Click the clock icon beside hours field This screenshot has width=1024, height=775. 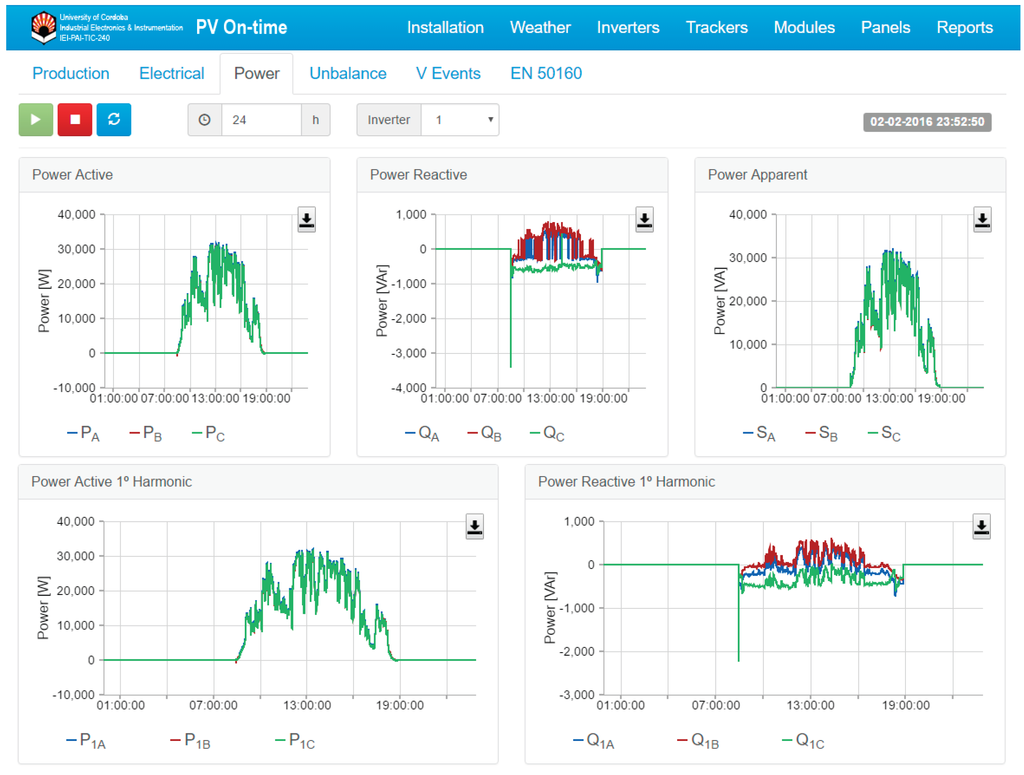205,120
